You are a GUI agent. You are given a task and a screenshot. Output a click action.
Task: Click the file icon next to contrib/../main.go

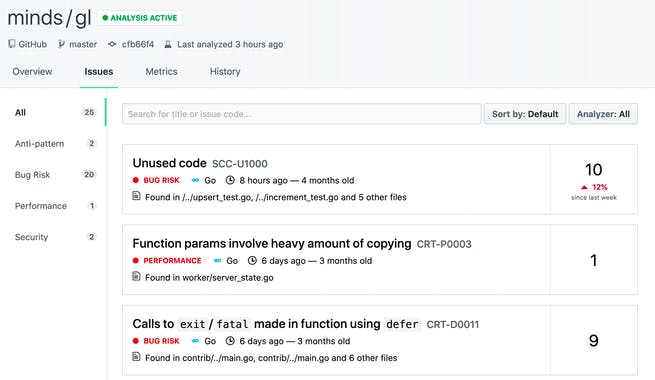tap(136, 356)
